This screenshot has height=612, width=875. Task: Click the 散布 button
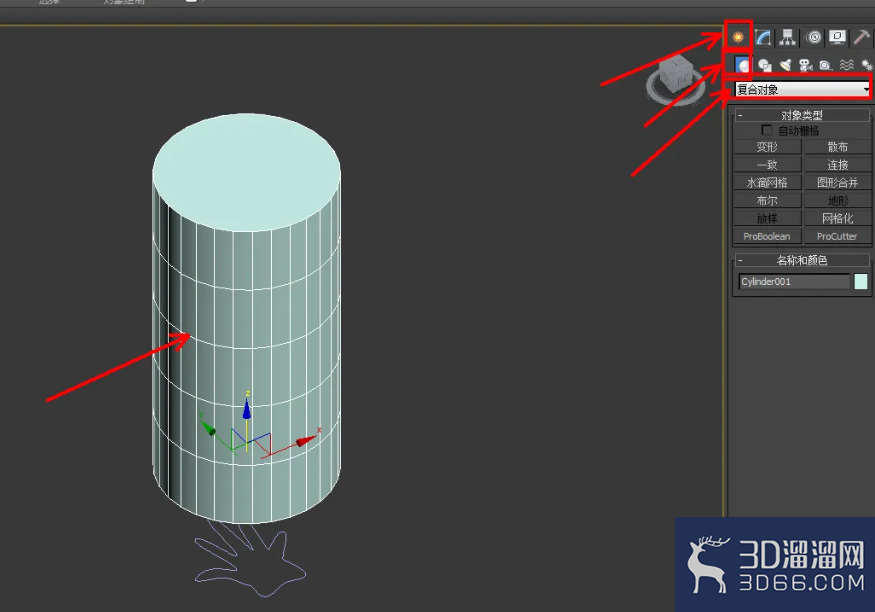pyautogui.click(x=838, y=147)
